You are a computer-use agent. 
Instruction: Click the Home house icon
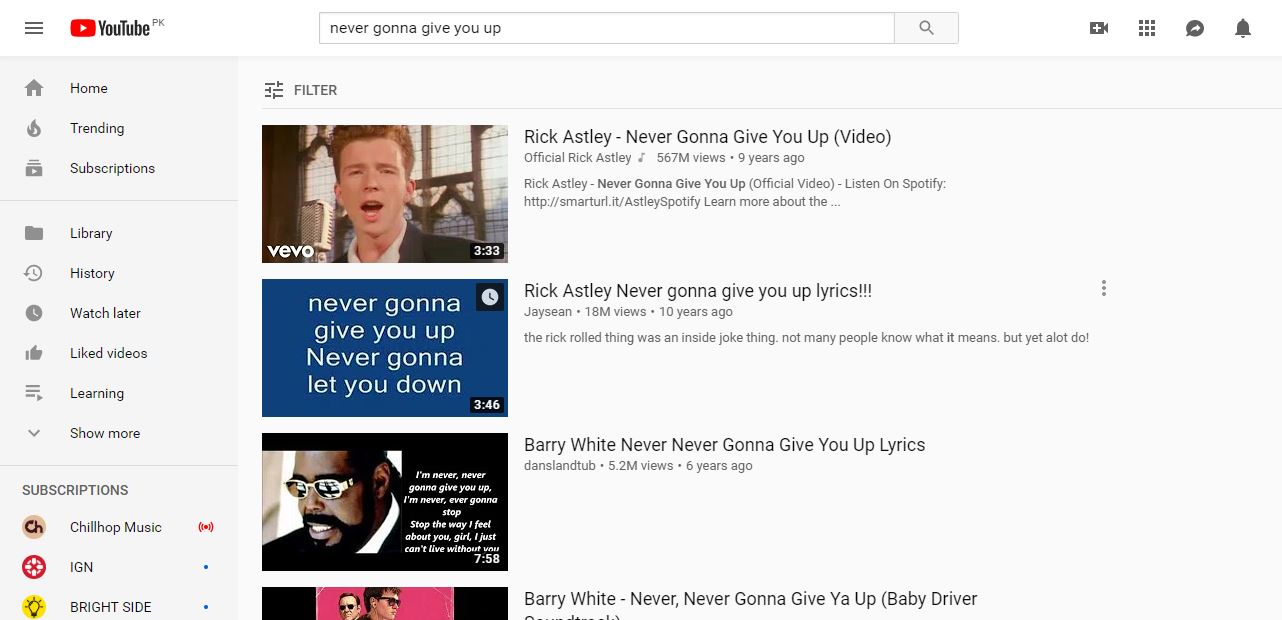click(x=34, y=88)
